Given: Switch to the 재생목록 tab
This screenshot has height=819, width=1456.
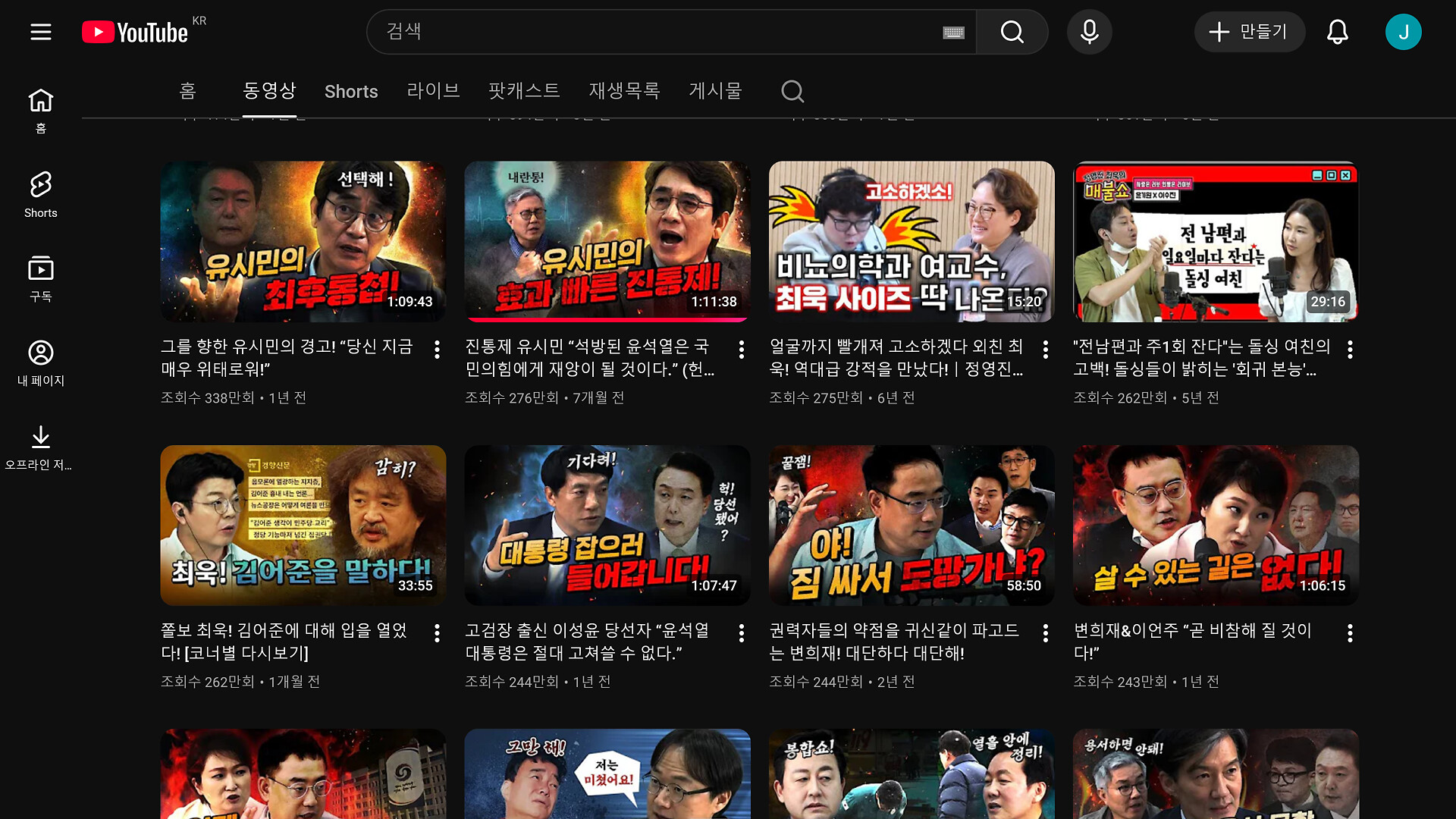Looking at the screenshot, I should click(624, 91).
